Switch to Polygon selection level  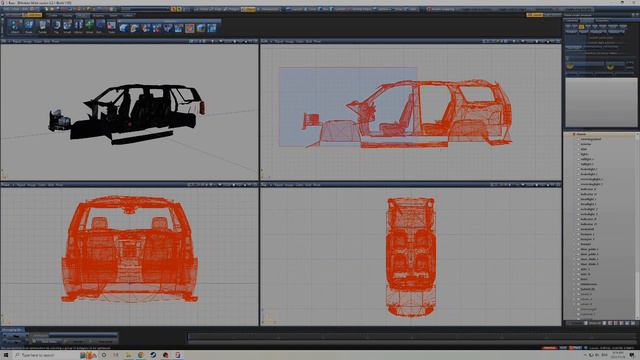click(232, 9)
